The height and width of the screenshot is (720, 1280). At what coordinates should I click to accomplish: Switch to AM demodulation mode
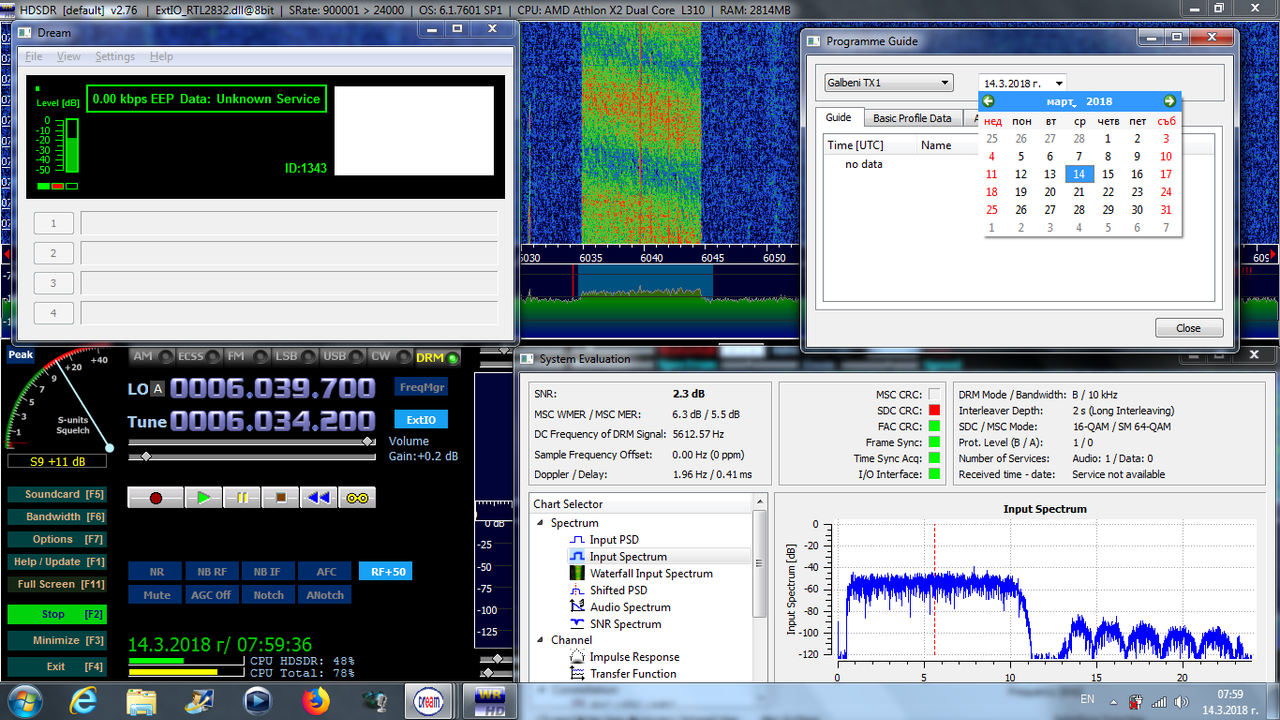click(152, 357)
